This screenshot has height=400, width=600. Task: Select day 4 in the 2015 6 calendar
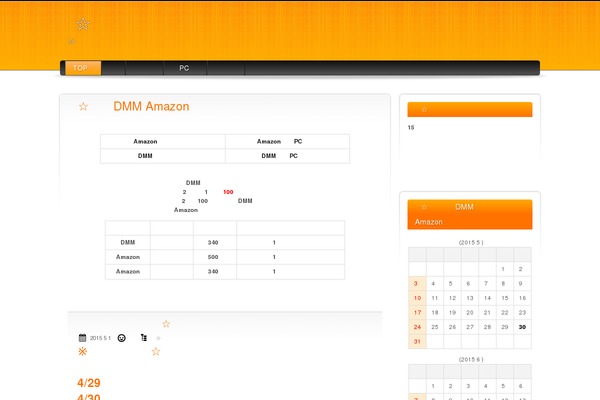(x=486, y=386)
